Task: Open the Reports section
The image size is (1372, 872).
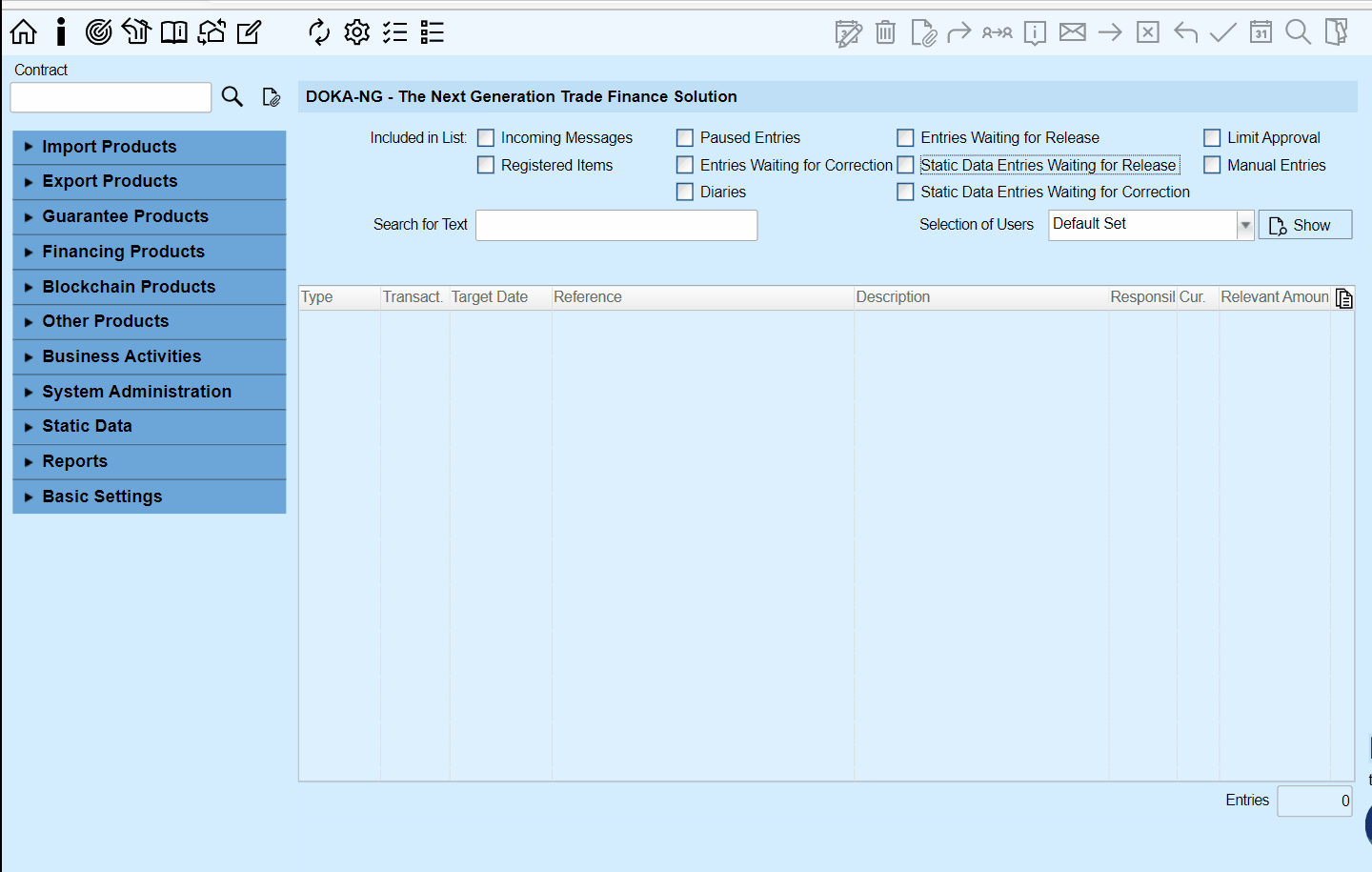Action: click(x=150, y=461)
